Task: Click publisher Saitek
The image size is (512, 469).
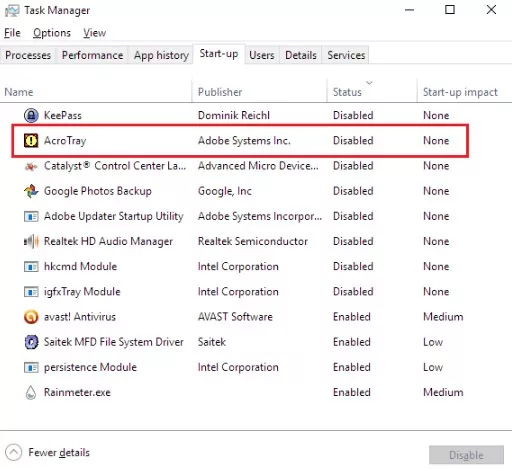Action: 212,342
